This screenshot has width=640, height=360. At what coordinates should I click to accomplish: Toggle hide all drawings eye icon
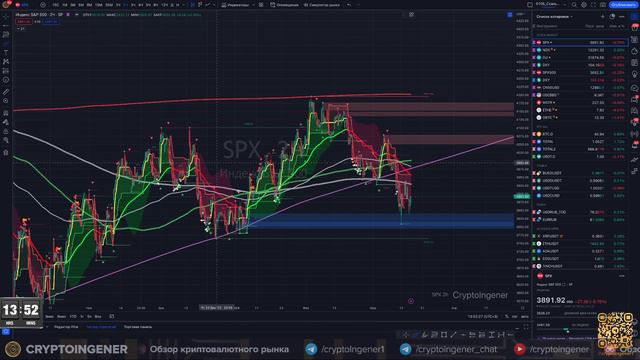(6, 140)
